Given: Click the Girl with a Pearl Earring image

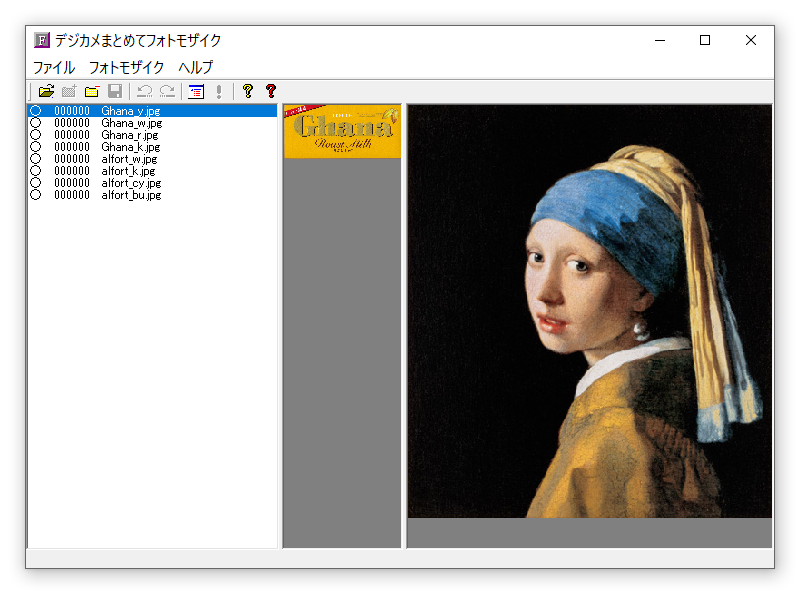Looking at the screenshot, I should tap(590, 311).
